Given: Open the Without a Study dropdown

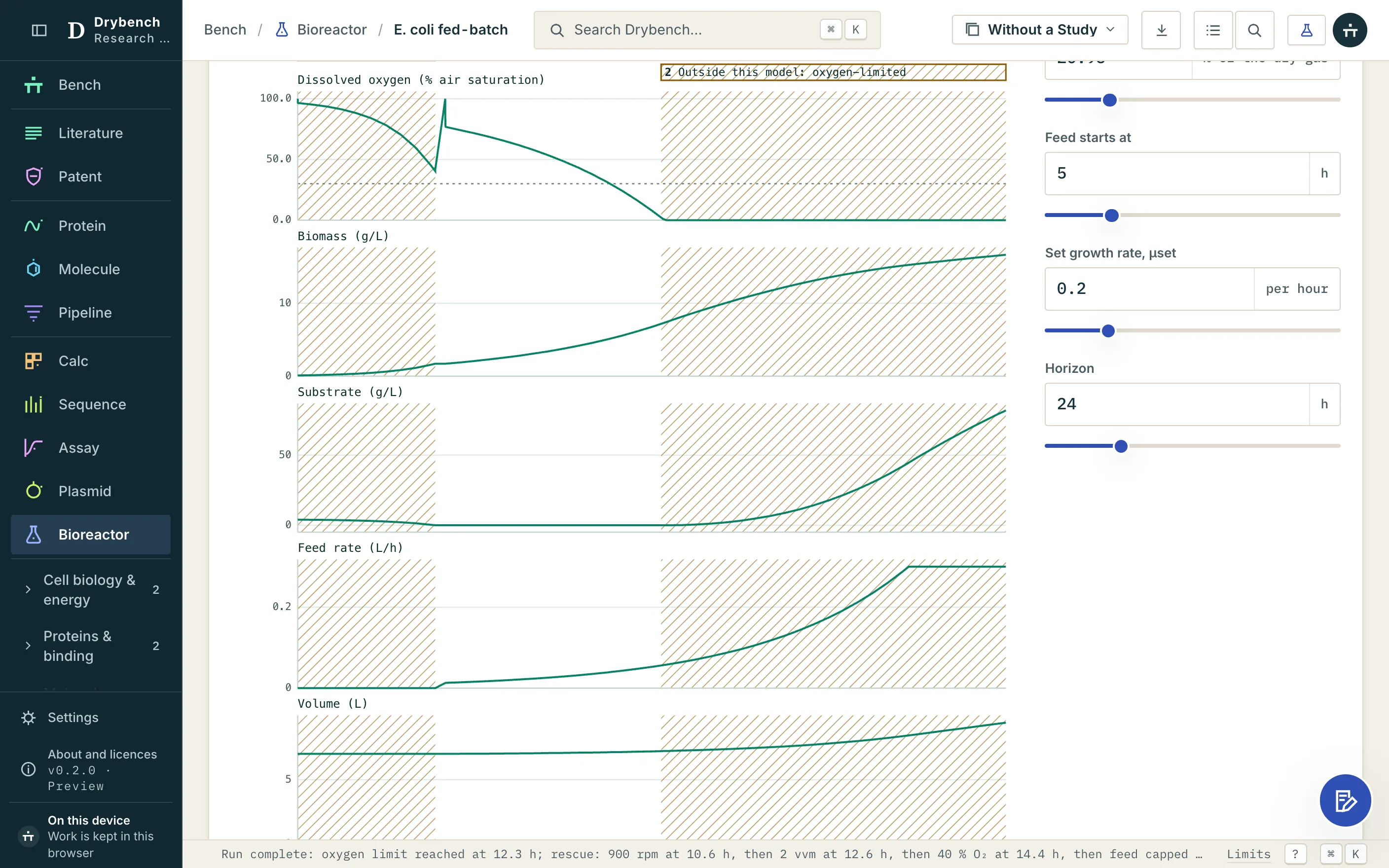Looking at the screenshot, I should coord(1039,30).
